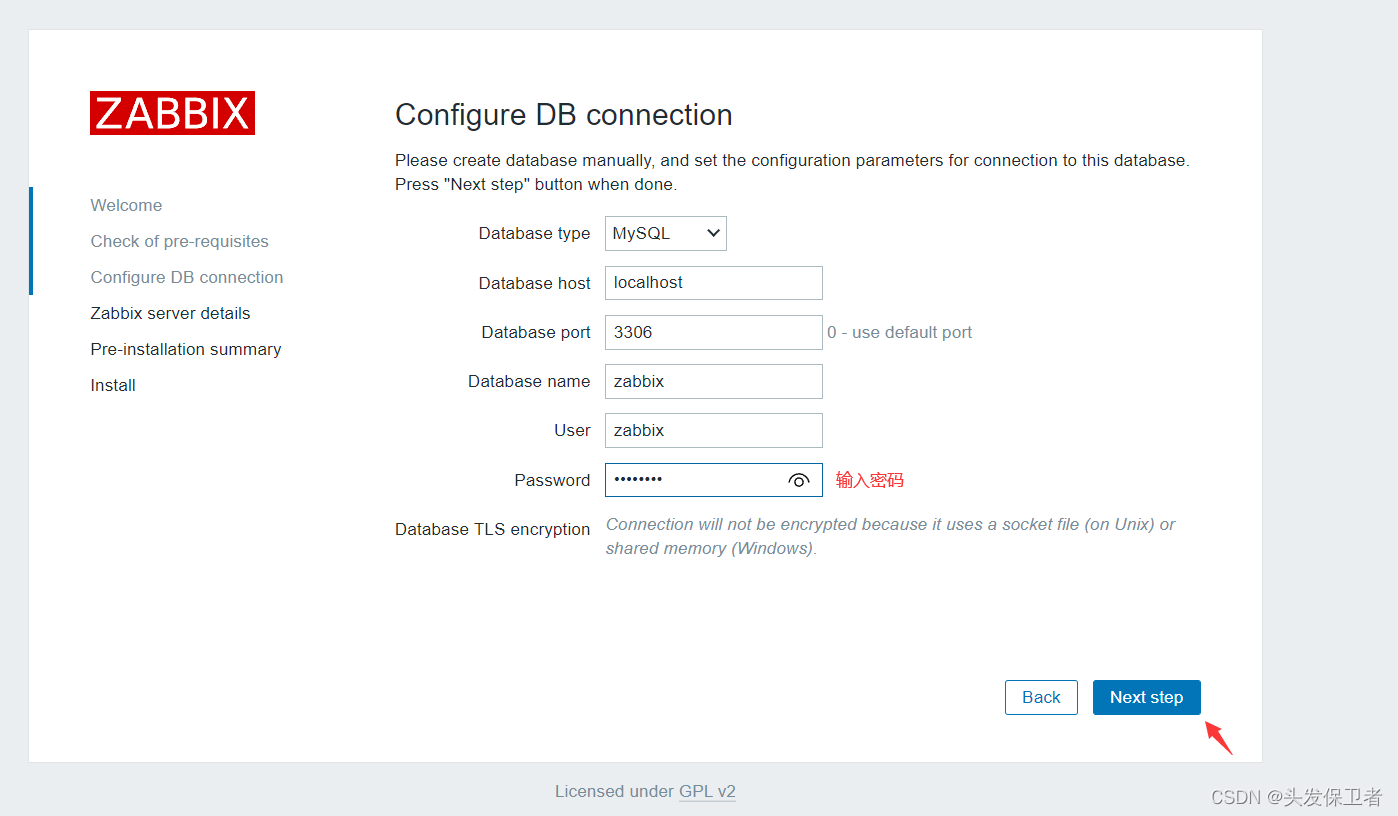Screen dimensions: 1398x816
Task: Select Zabbix server details step
Action: click(x=171, y=313)
